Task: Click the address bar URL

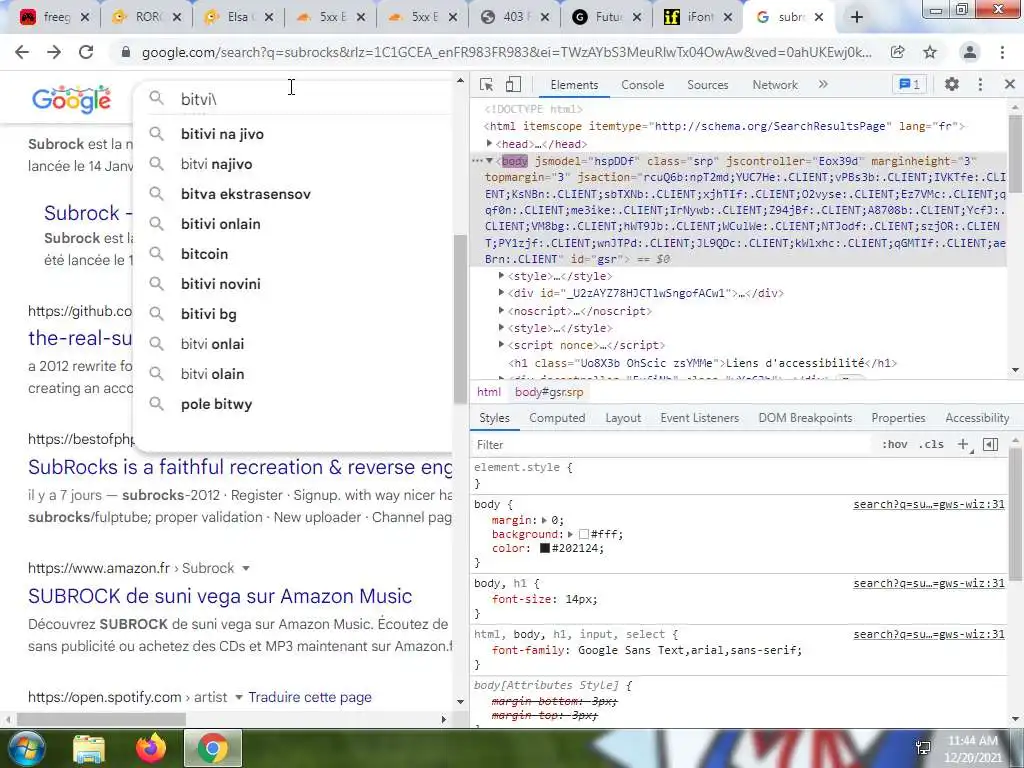Action: [506, 52]
